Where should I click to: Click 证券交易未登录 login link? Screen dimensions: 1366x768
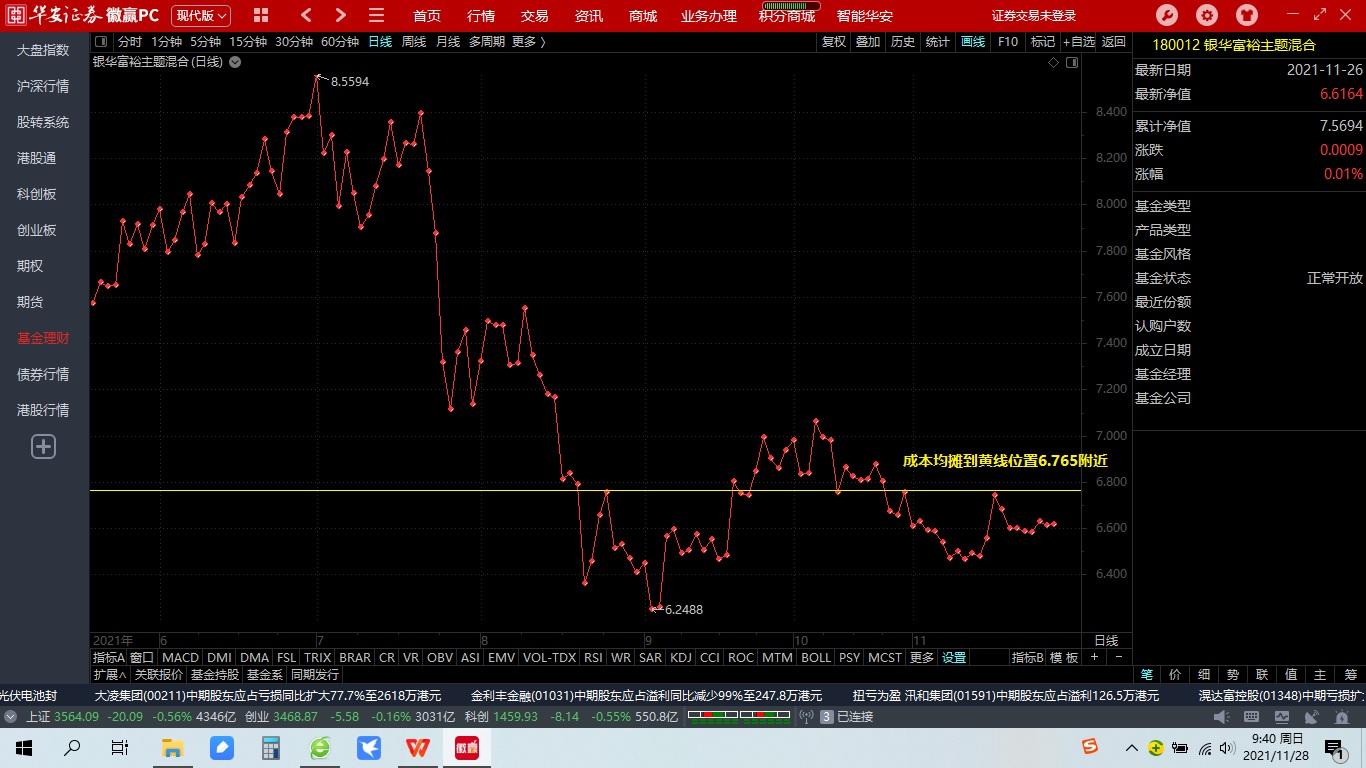coord(1034,16)
